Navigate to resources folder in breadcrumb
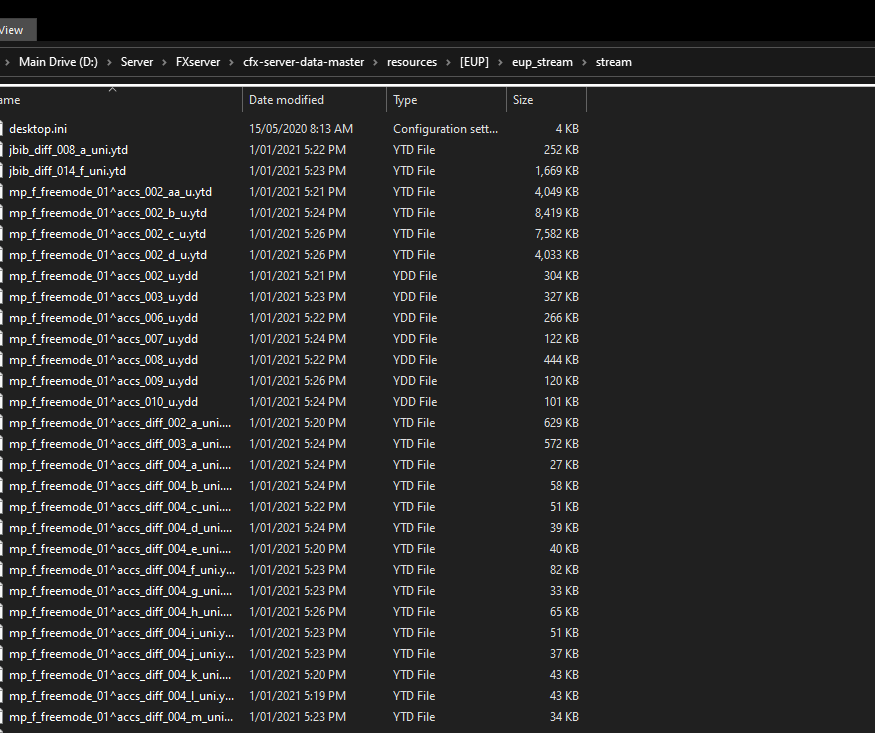875x733 pixels. pyautogui.click(x=412, y=62)
